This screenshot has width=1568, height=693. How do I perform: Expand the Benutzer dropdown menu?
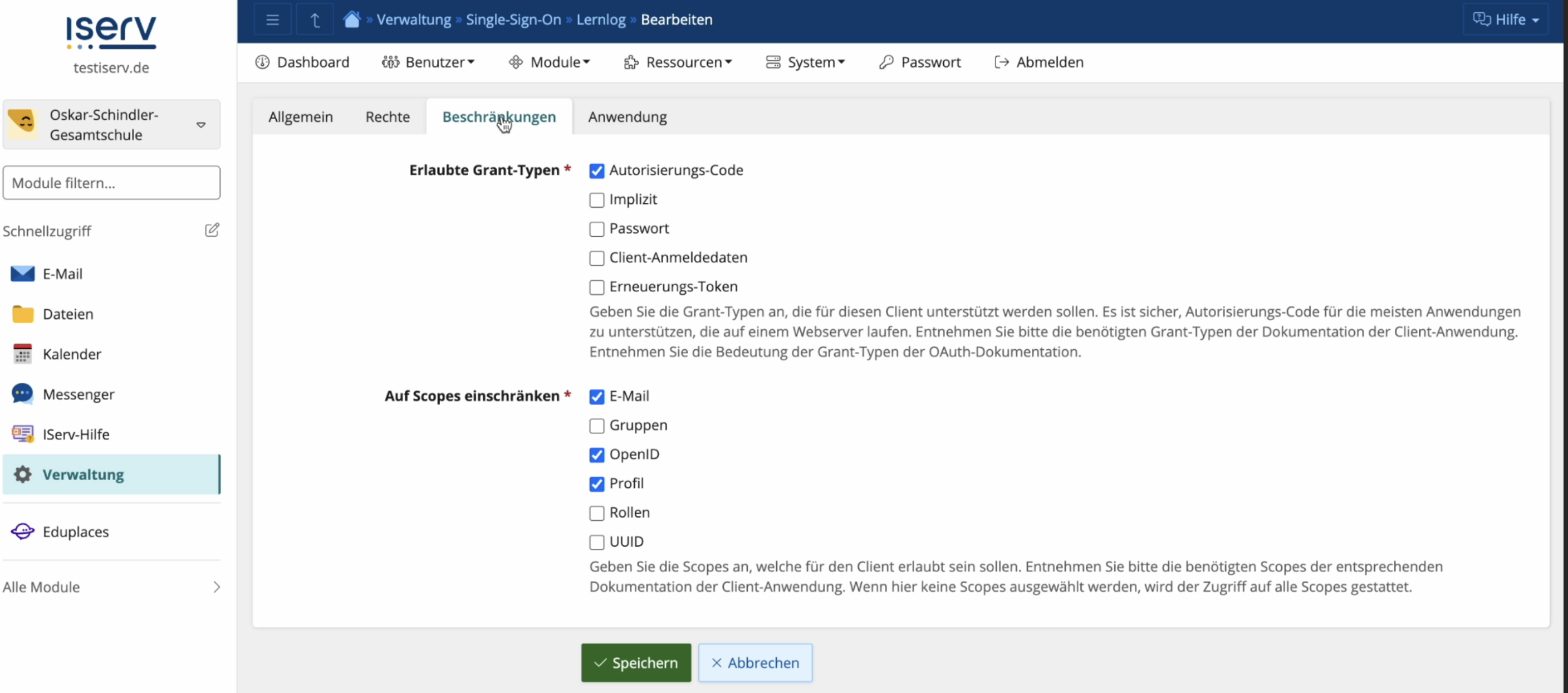tap(428, 62)
